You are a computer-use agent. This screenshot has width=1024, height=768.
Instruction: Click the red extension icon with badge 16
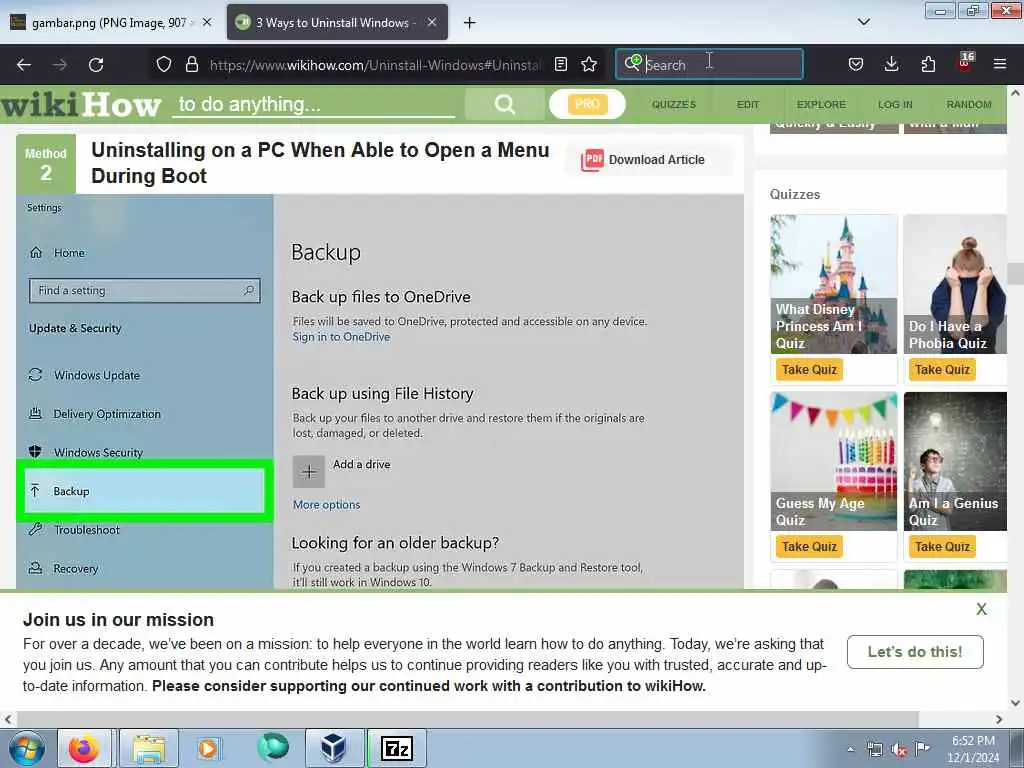(x=965, y=63)
